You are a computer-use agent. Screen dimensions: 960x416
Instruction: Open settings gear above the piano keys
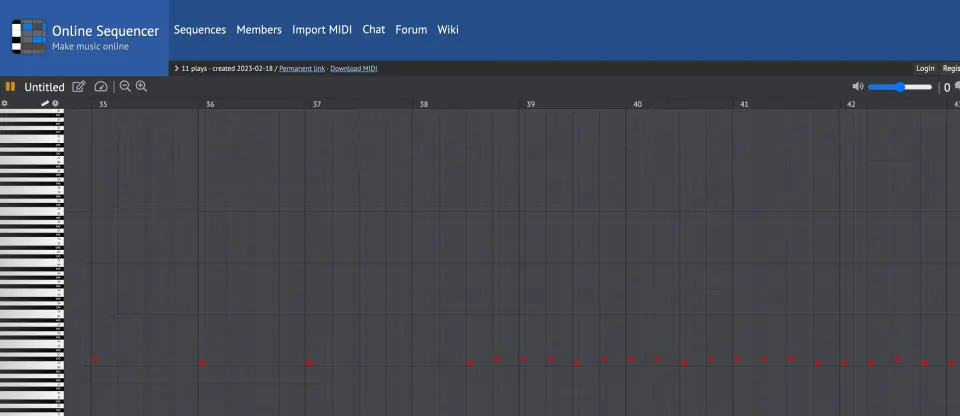[4, 104]
